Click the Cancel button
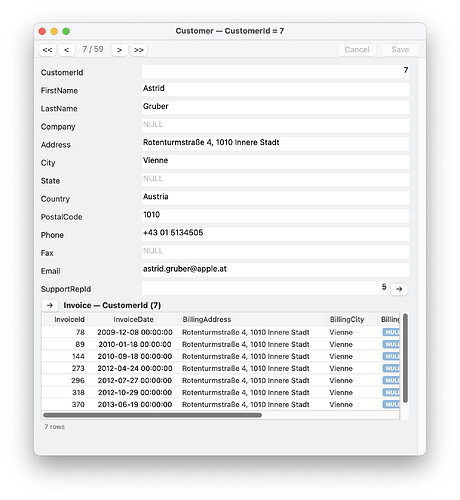The image size is (460, 500). pos(357,50)
